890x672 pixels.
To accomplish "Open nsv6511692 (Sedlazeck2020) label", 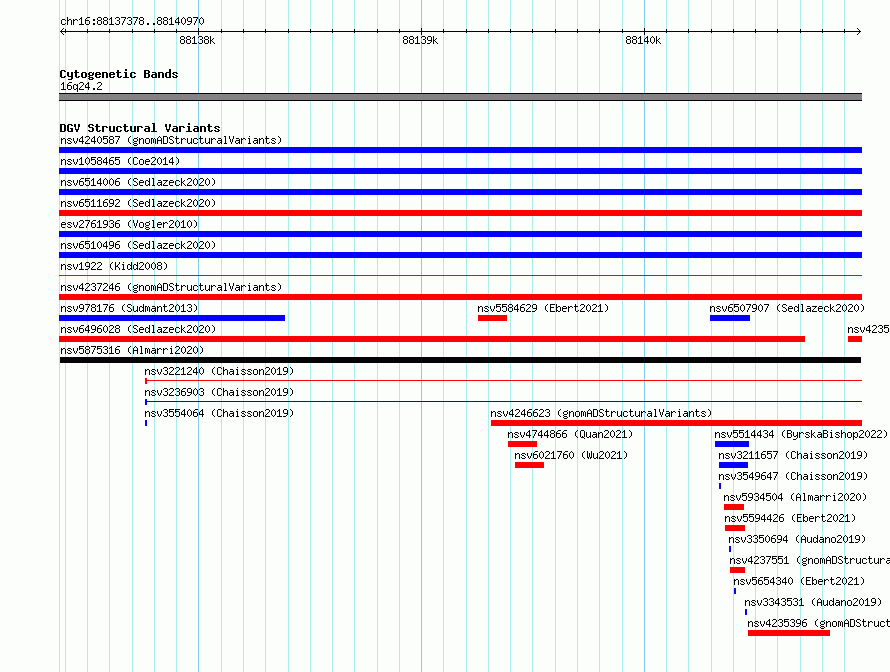I will [138, 203].
